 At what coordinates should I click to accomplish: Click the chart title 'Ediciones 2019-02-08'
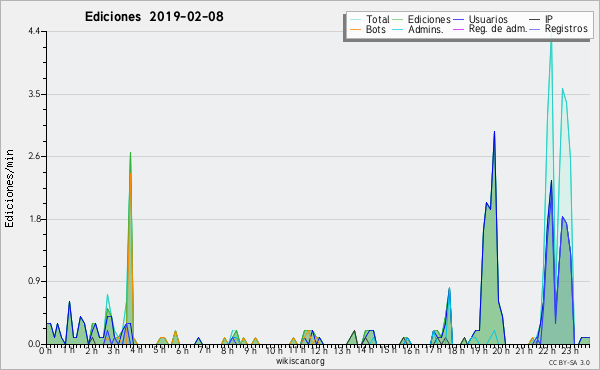(x=154, y=17)
